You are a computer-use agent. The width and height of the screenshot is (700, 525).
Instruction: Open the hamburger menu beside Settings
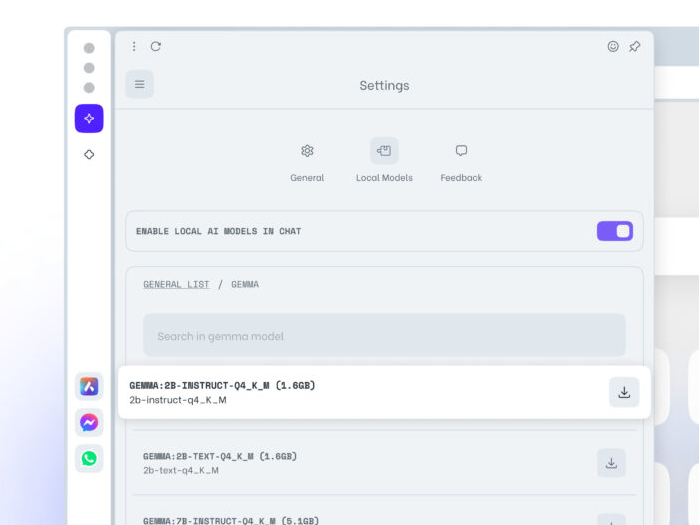click(x=140, y=84)
